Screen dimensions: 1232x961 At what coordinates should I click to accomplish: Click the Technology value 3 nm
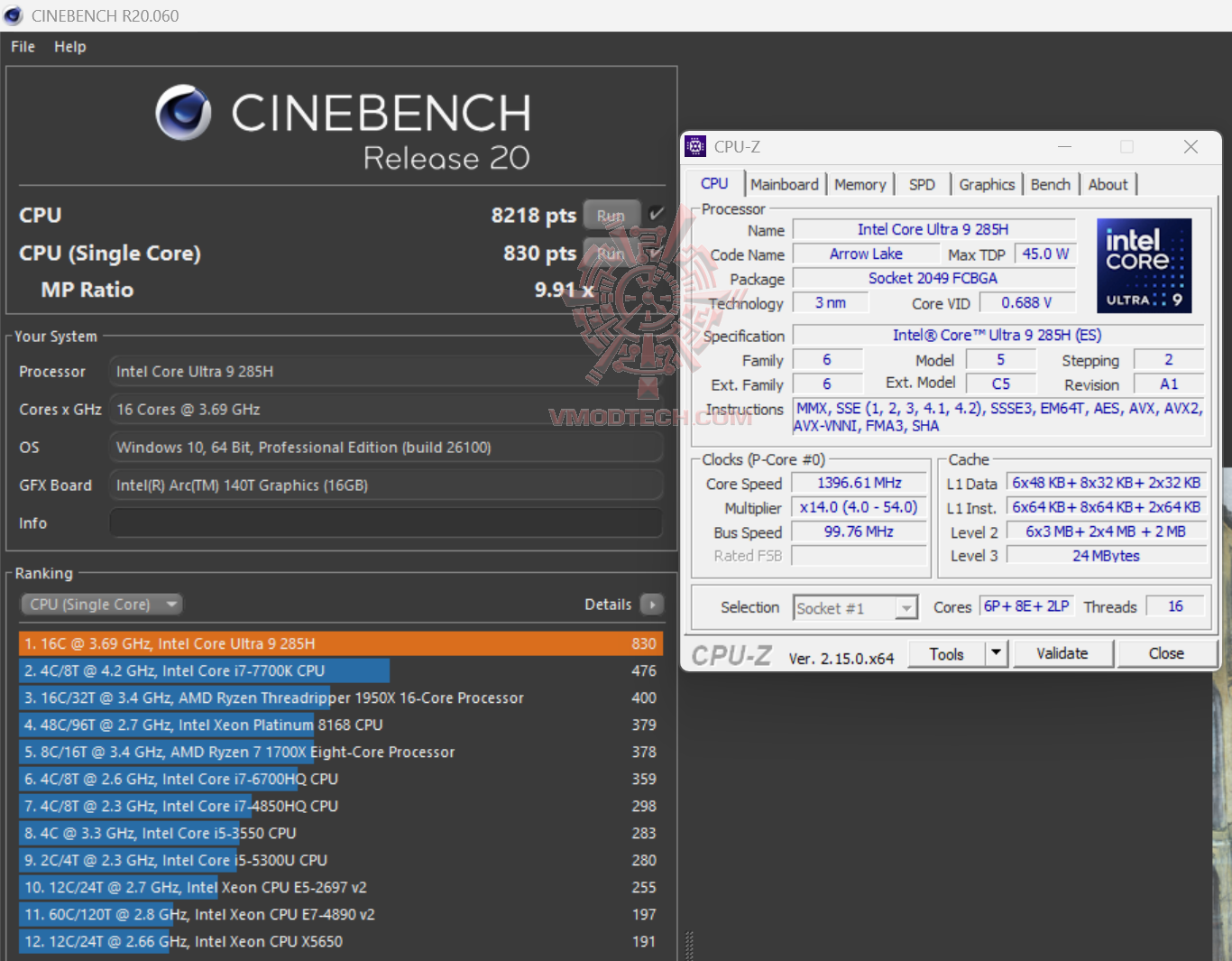pos(830,303)
